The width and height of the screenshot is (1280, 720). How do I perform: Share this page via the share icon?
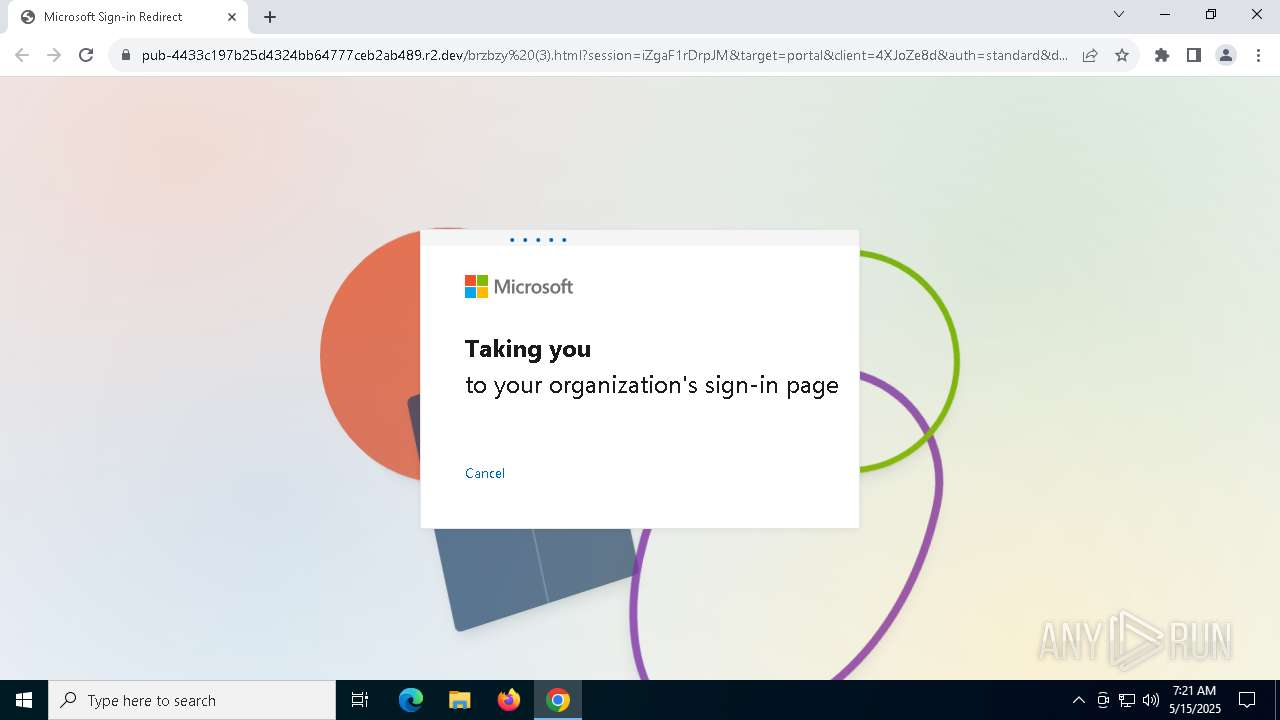click(x=1090, y=55)
